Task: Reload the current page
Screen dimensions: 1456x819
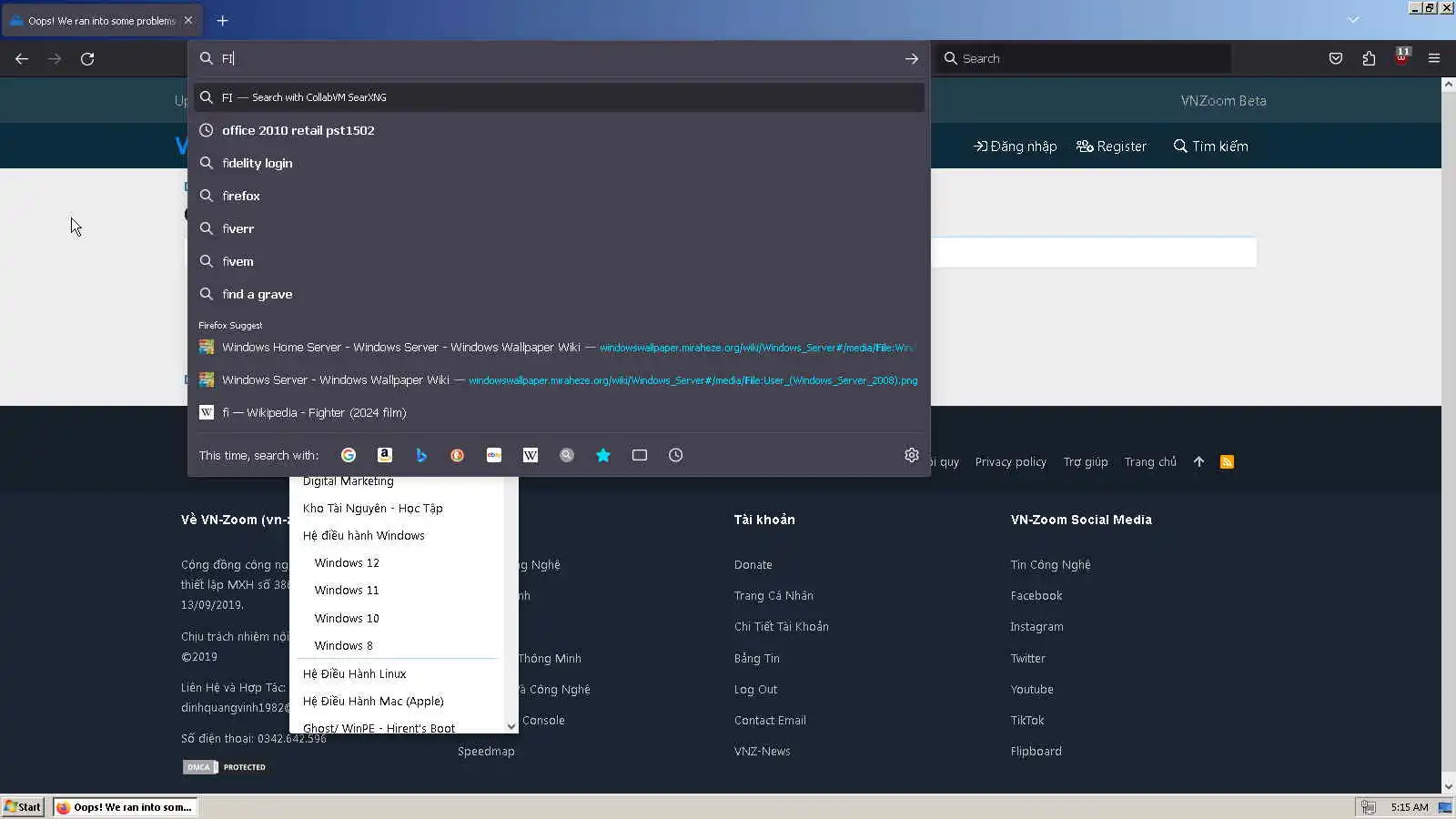Action: [x=87, y=58]
